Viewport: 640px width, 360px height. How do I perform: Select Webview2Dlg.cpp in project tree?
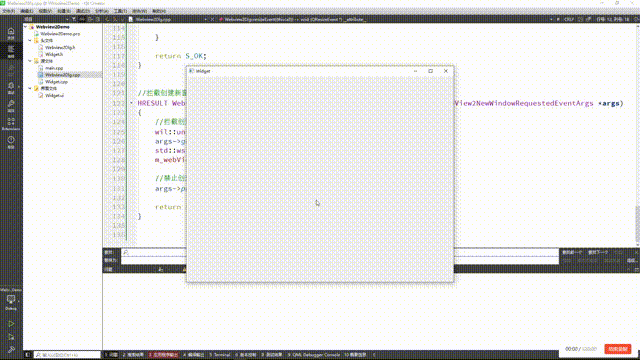62,75
